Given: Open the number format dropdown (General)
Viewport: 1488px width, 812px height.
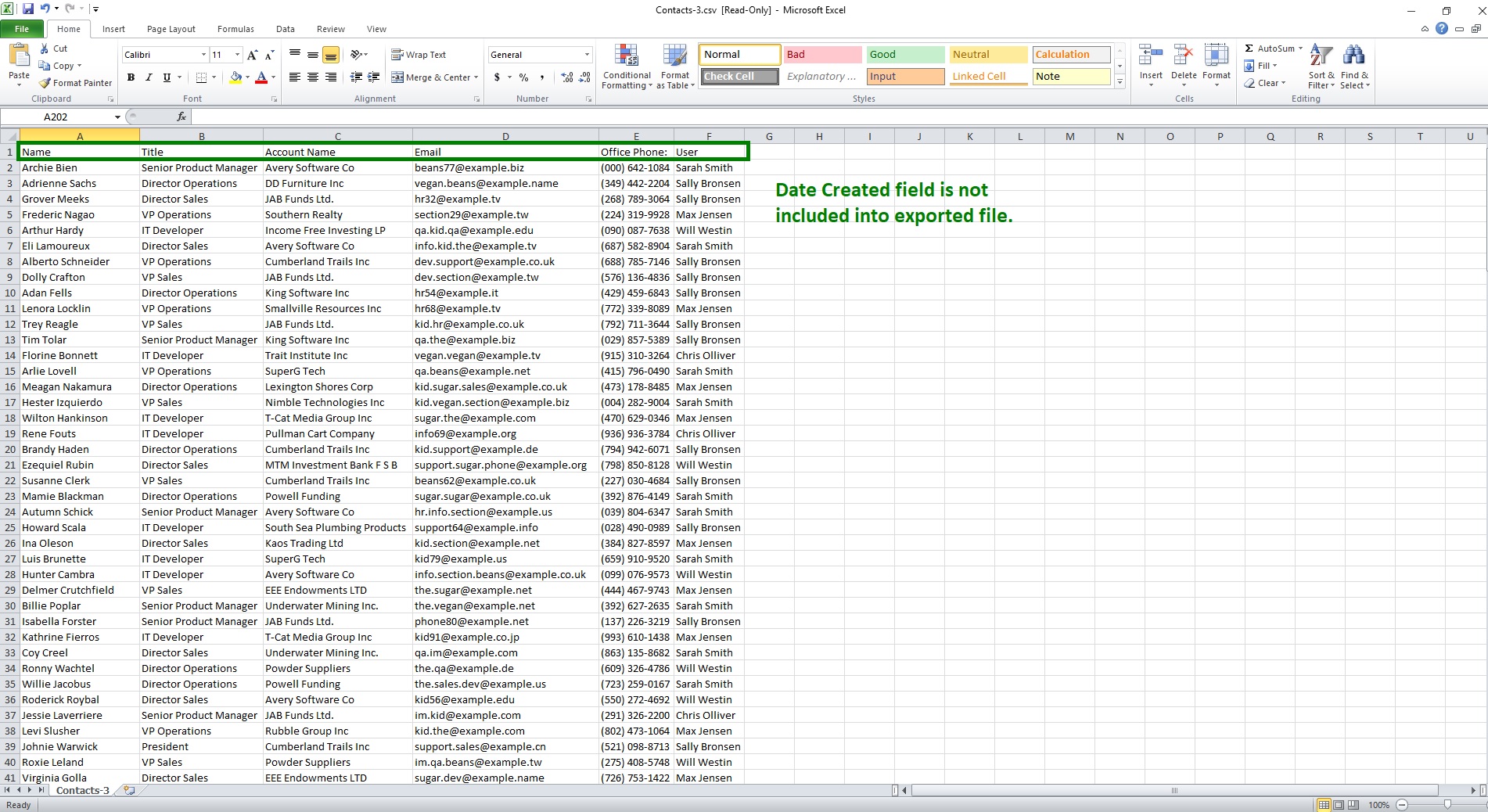Looking at the screenshot, I should pos(587,55).
